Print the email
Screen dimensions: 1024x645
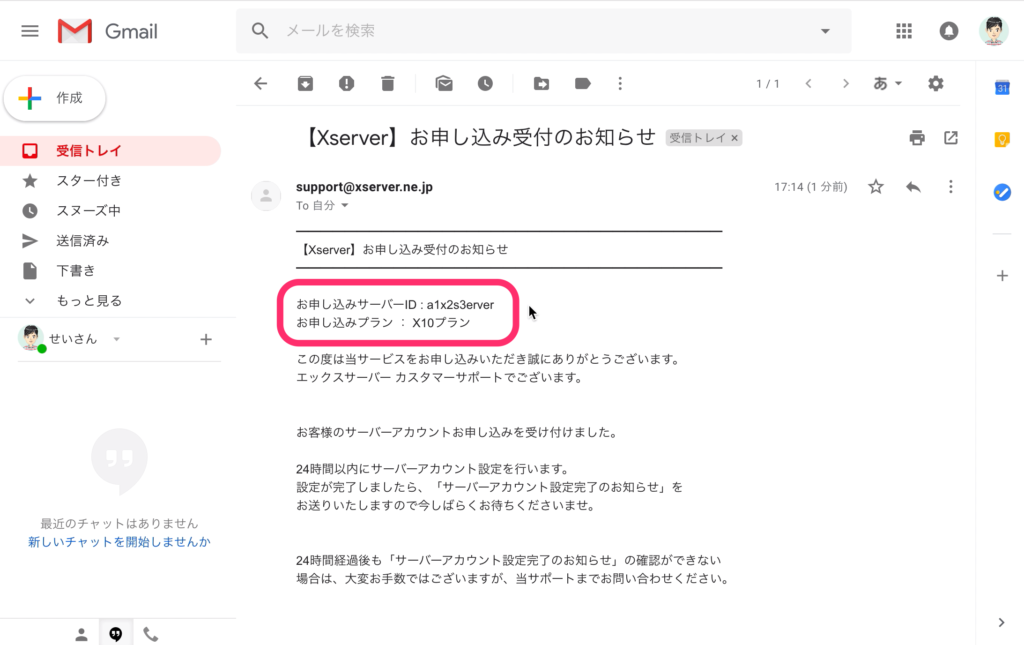917,137
